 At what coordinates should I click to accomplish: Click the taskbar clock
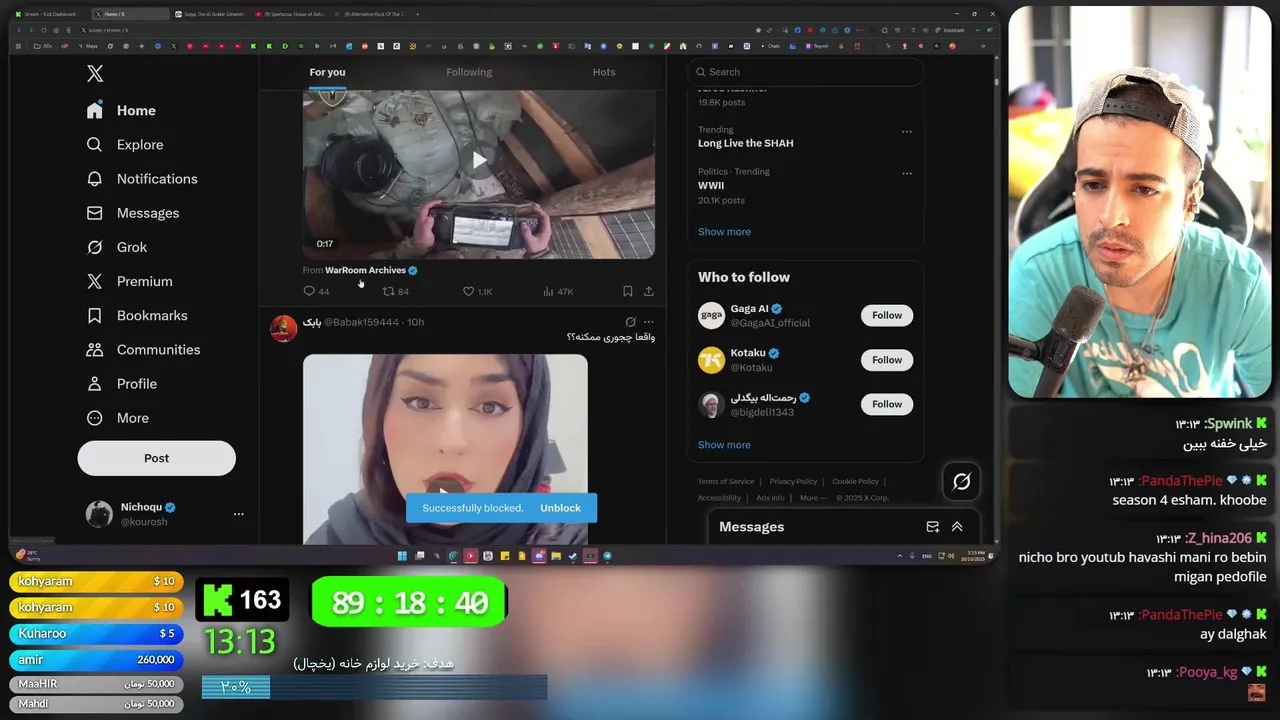tap(975, 555)
